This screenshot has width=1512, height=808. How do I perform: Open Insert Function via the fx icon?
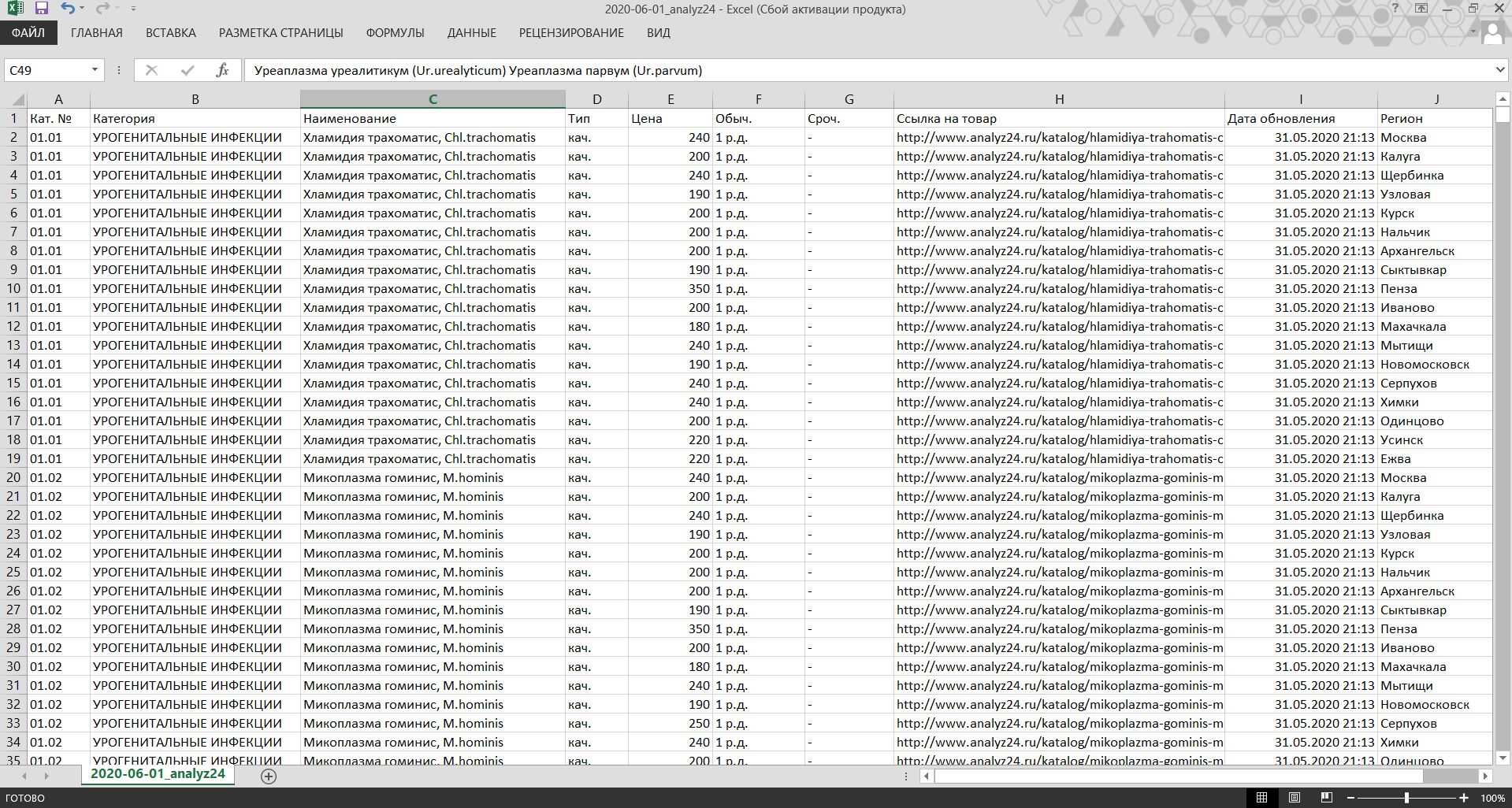(223, 70)
